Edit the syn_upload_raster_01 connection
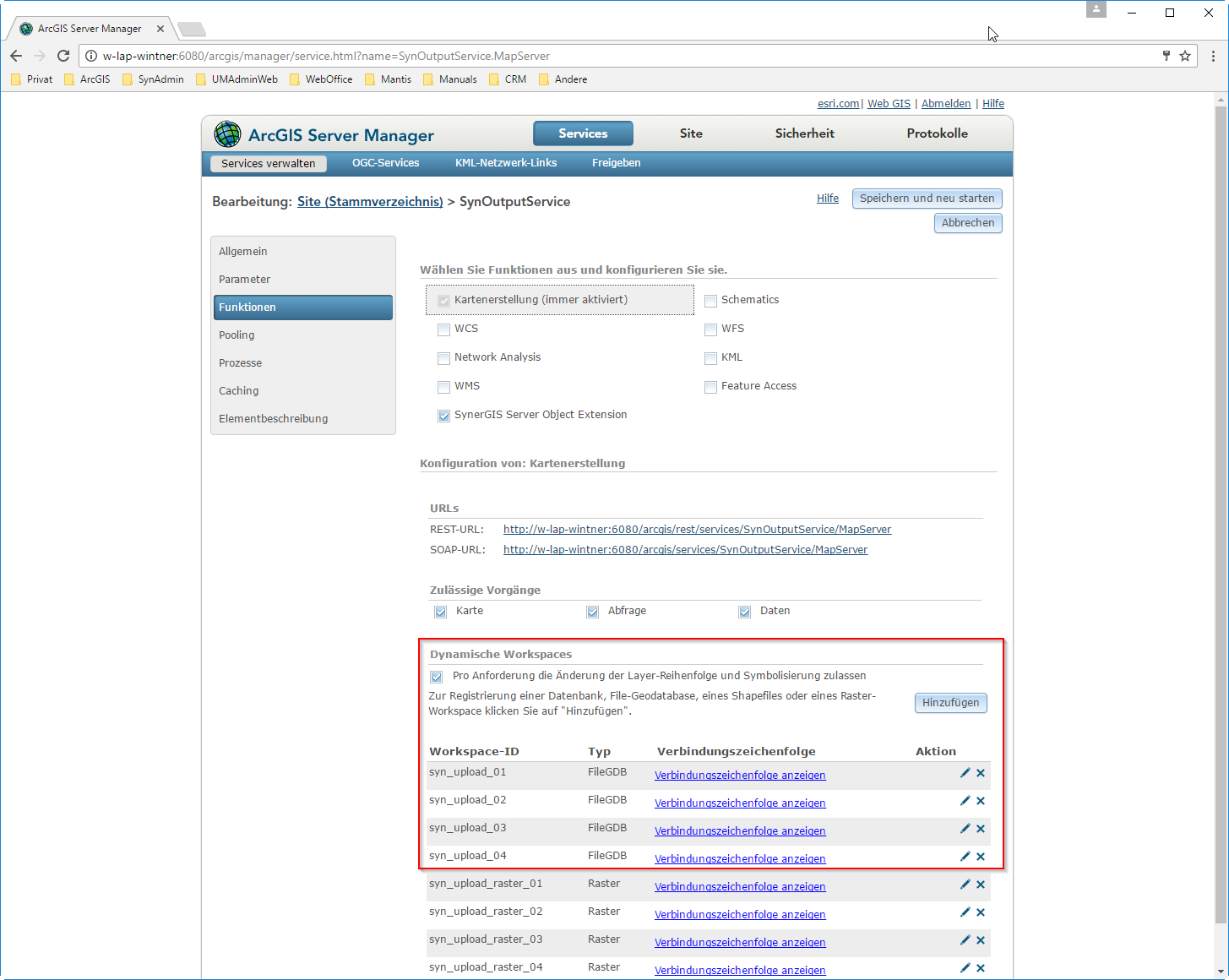This screenshot has height=980, width=1229. 965,884
